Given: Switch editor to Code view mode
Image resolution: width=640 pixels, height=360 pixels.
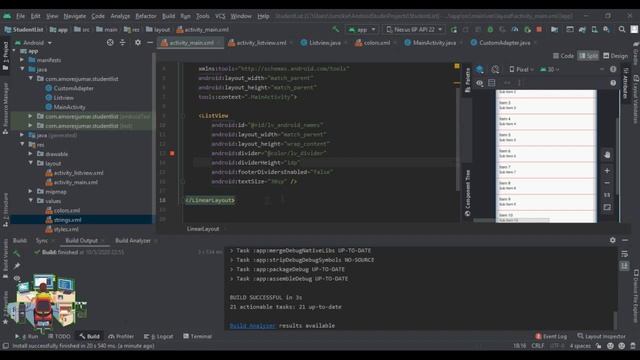Looking at the screenshot, I should point(563,56).
